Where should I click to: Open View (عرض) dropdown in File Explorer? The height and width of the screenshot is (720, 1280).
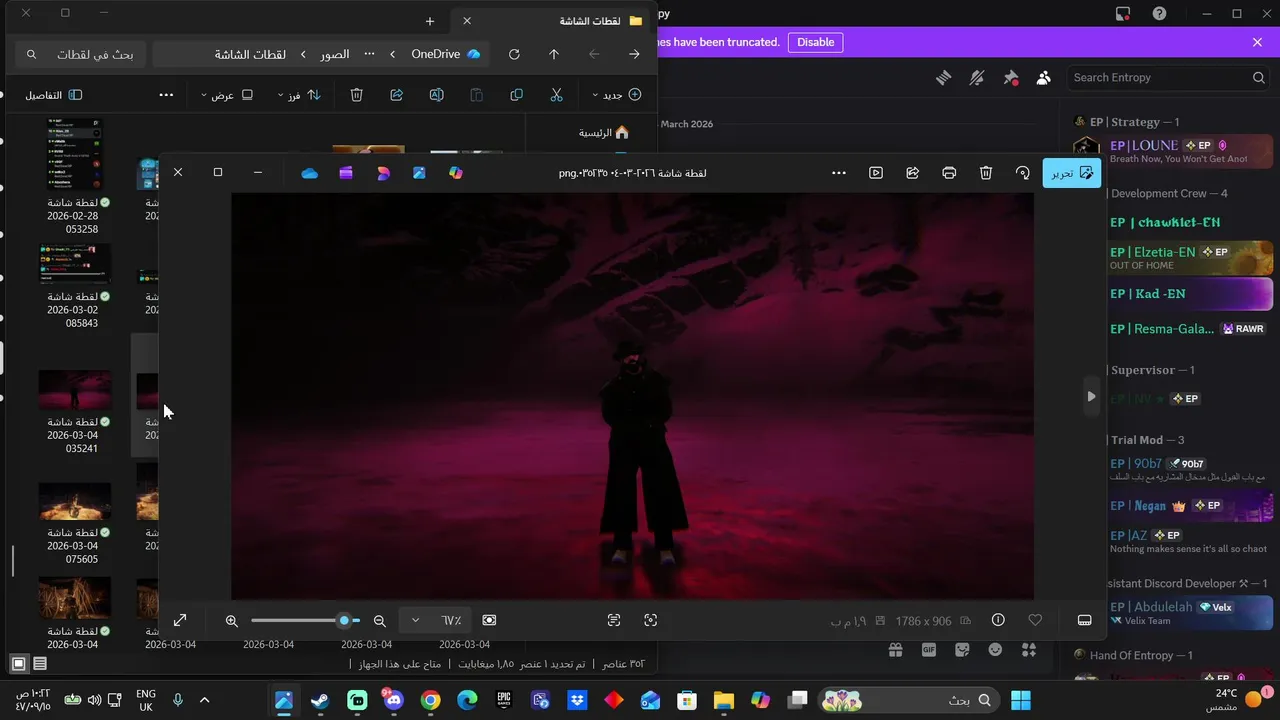[x=226, y=95]
